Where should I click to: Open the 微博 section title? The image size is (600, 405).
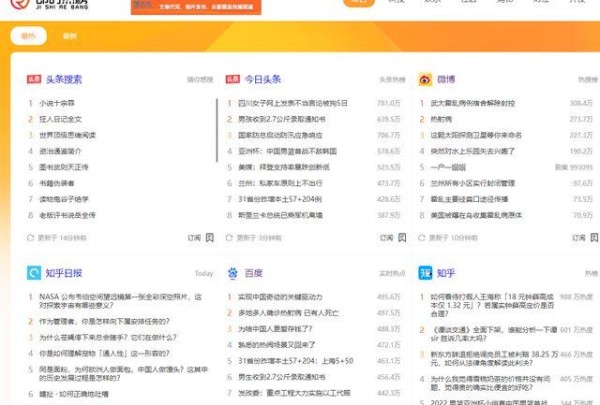(446, 79)
